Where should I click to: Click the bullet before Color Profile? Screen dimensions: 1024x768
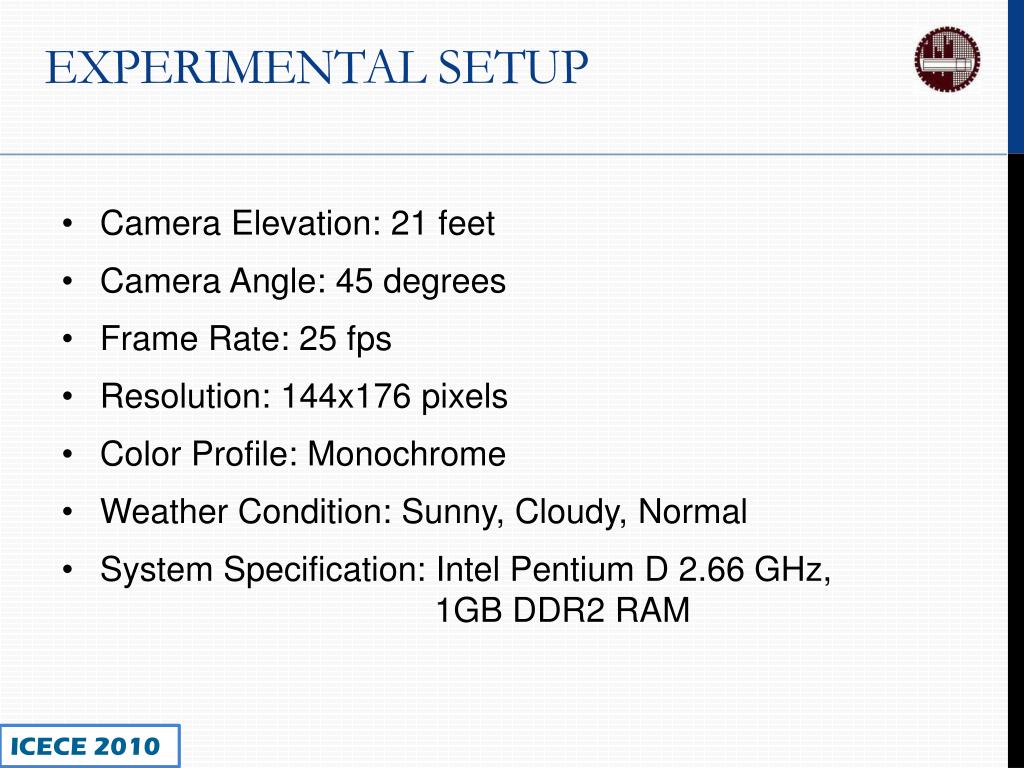click(67, 455)
